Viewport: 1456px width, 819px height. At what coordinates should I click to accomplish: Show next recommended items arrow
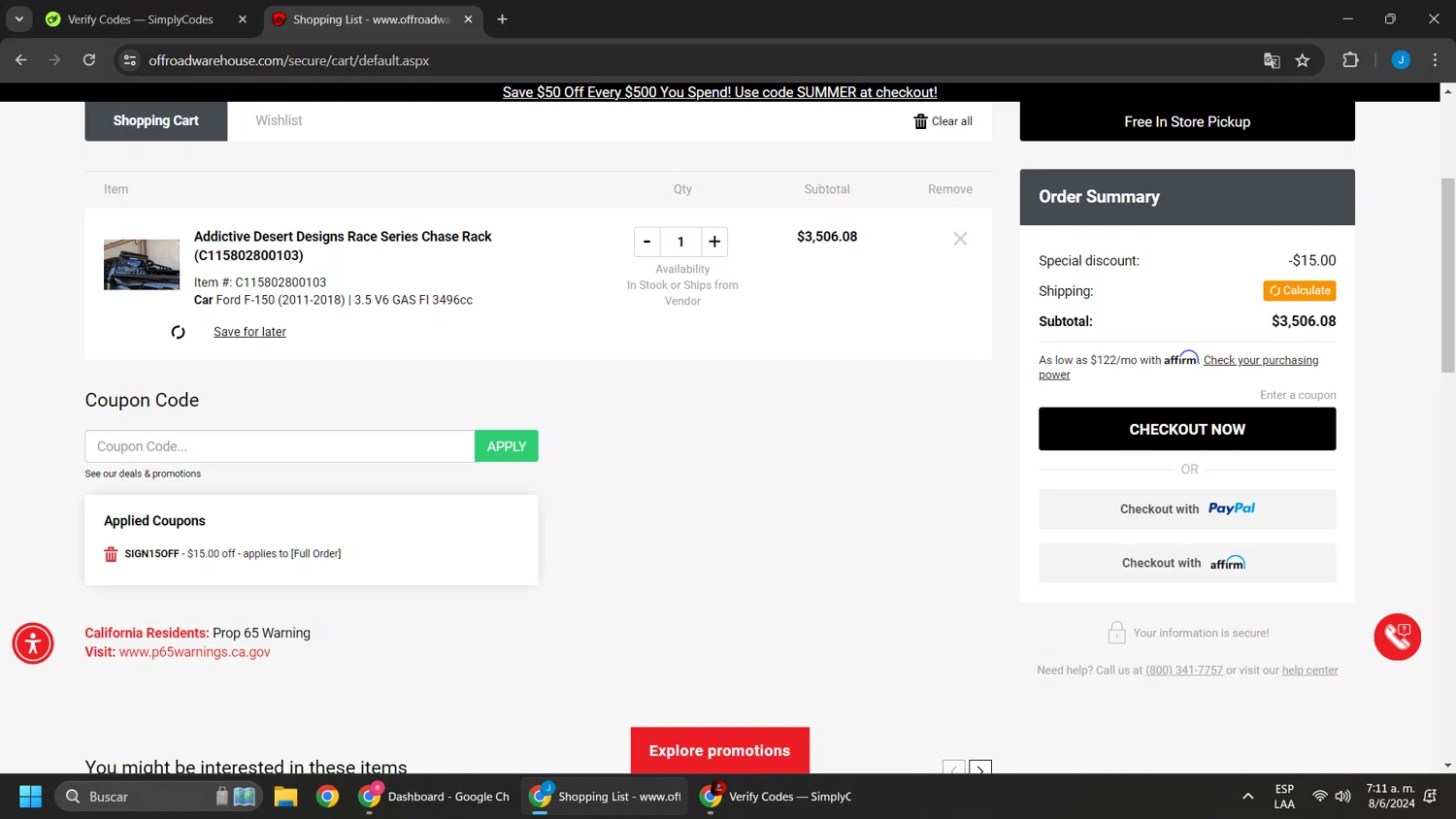click(980, 769)
